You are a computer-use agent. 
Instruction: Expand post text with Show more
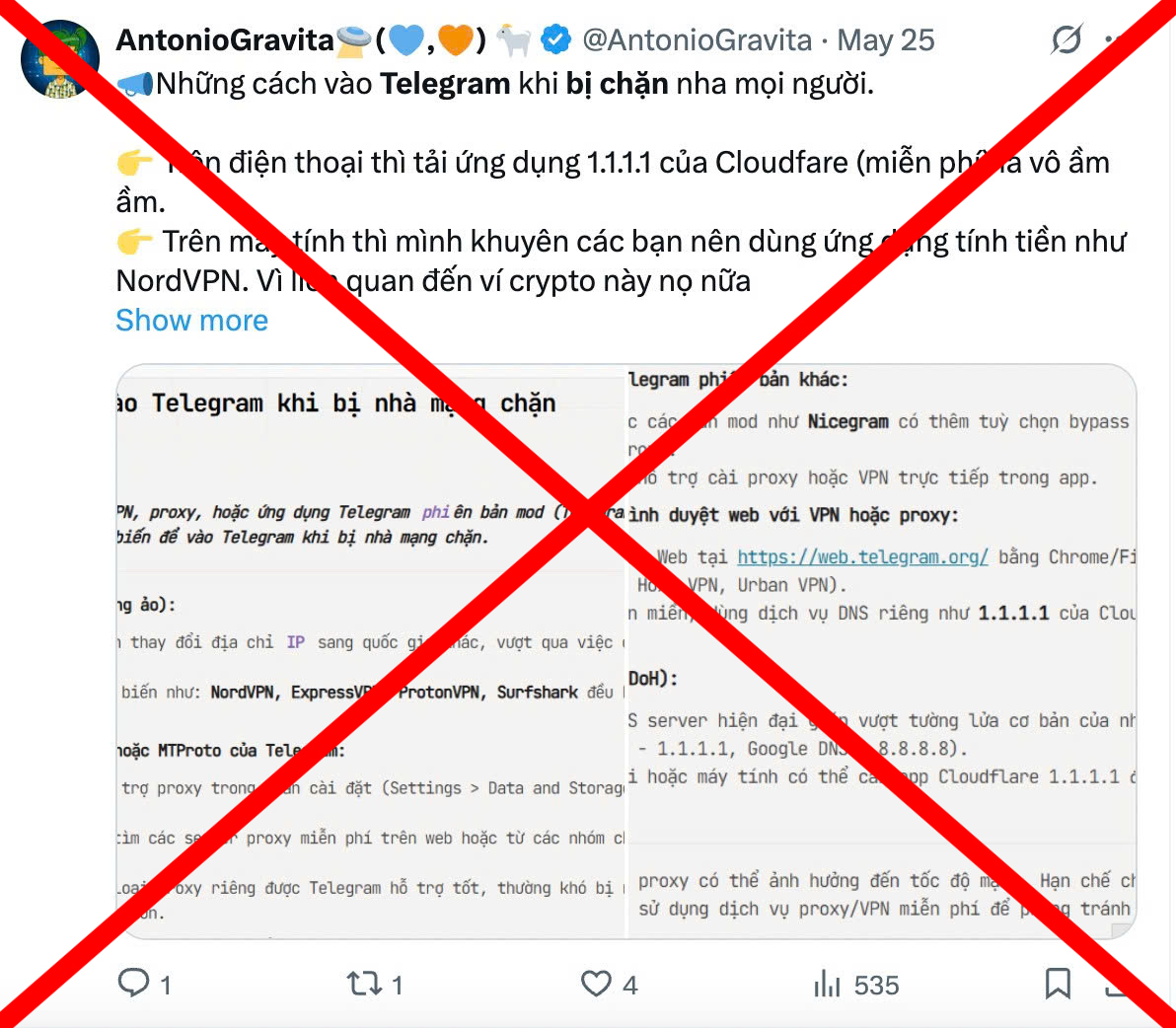[x=192, y=321]
